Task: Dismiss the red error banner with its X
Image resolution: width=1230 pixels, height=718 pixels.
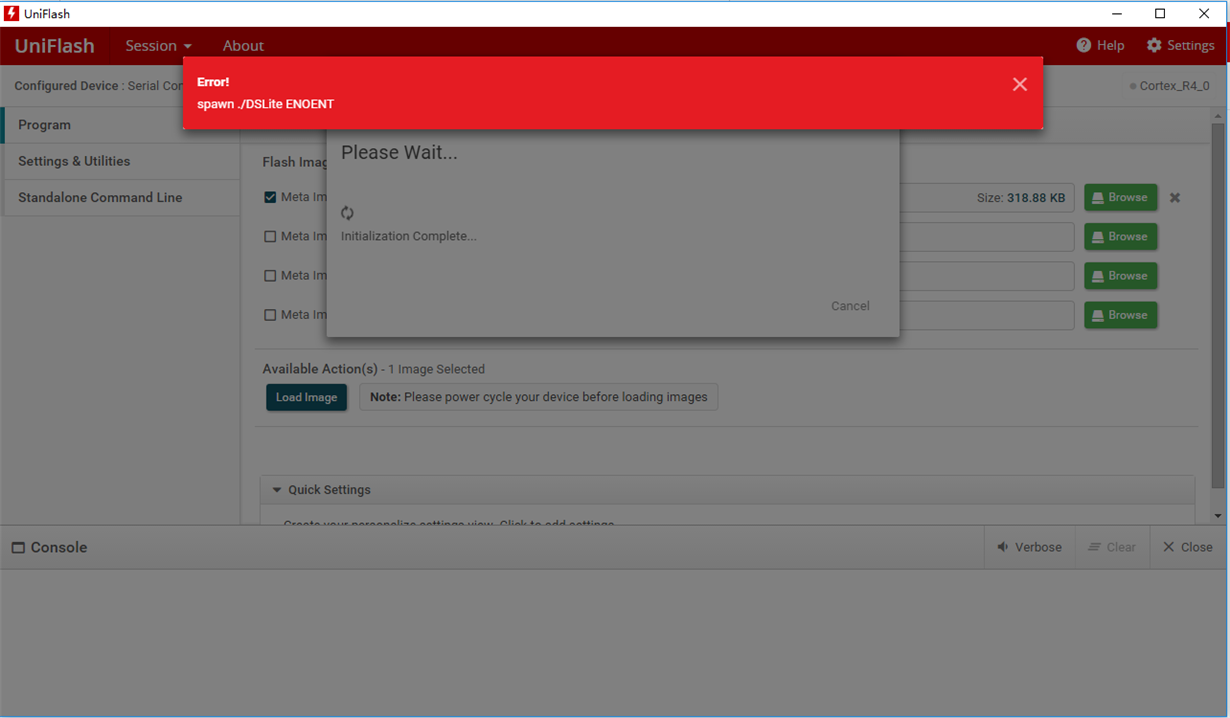Action: (x=1019, y=84)
